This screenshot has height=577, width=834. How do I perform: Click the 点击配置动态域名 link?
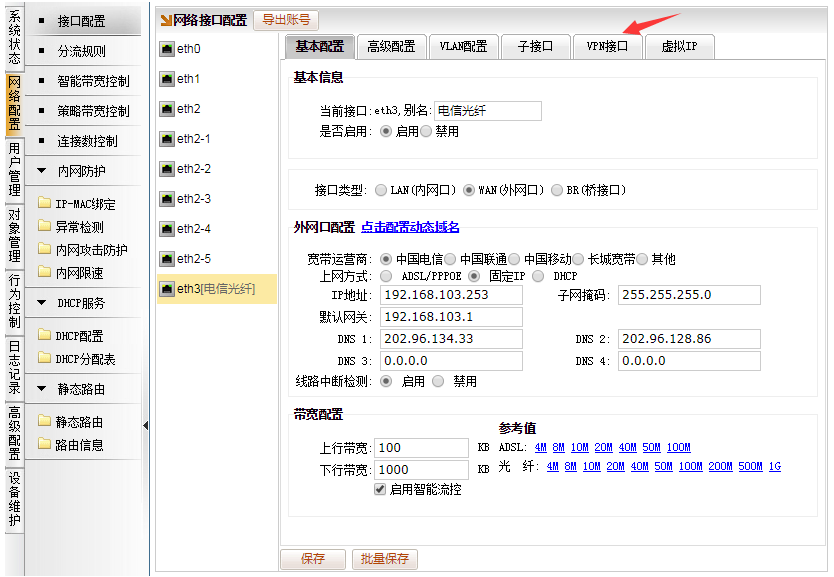pyautogui.click(x=410, y=227)
